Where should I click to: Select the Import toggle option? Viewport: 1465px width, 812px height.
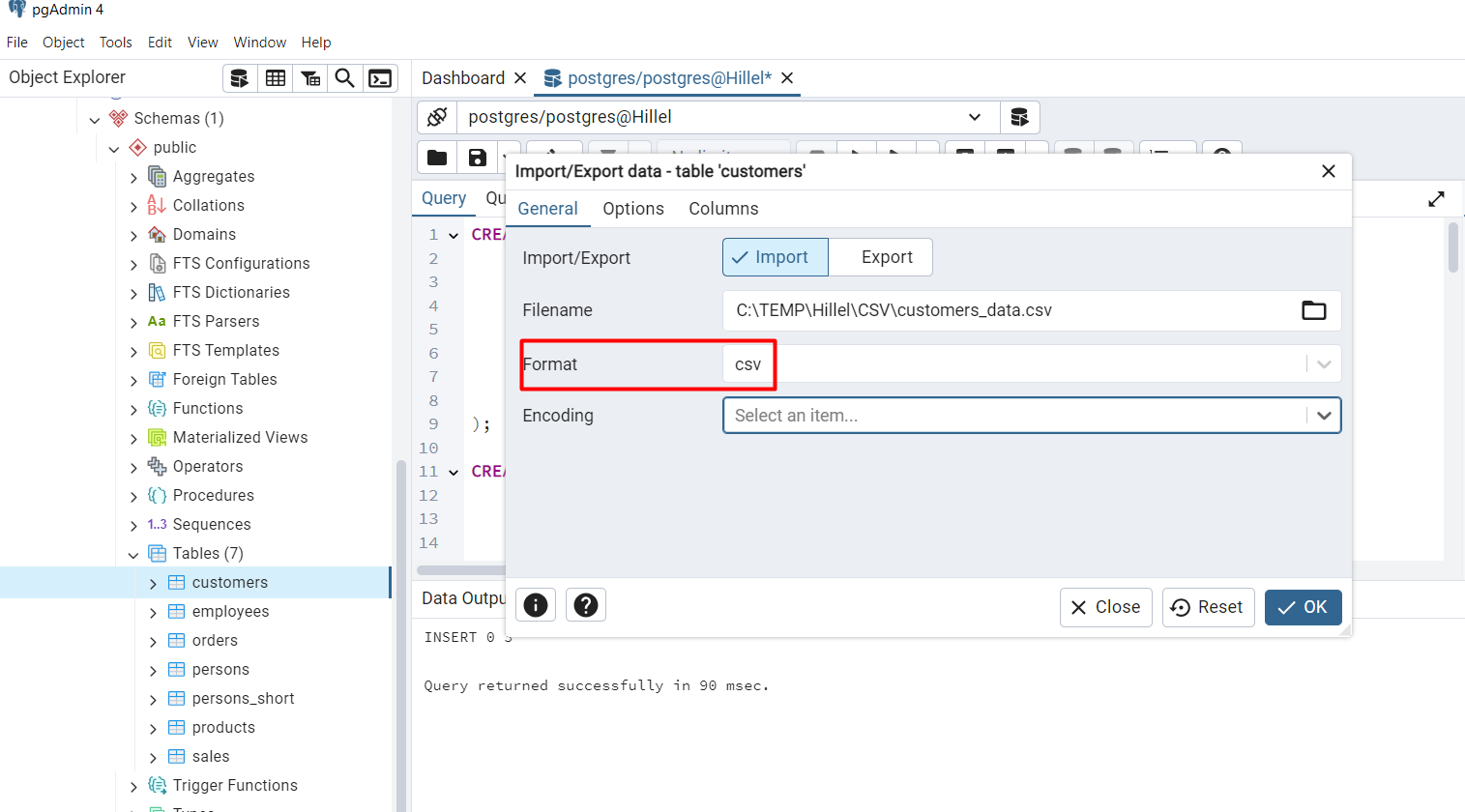776,257
